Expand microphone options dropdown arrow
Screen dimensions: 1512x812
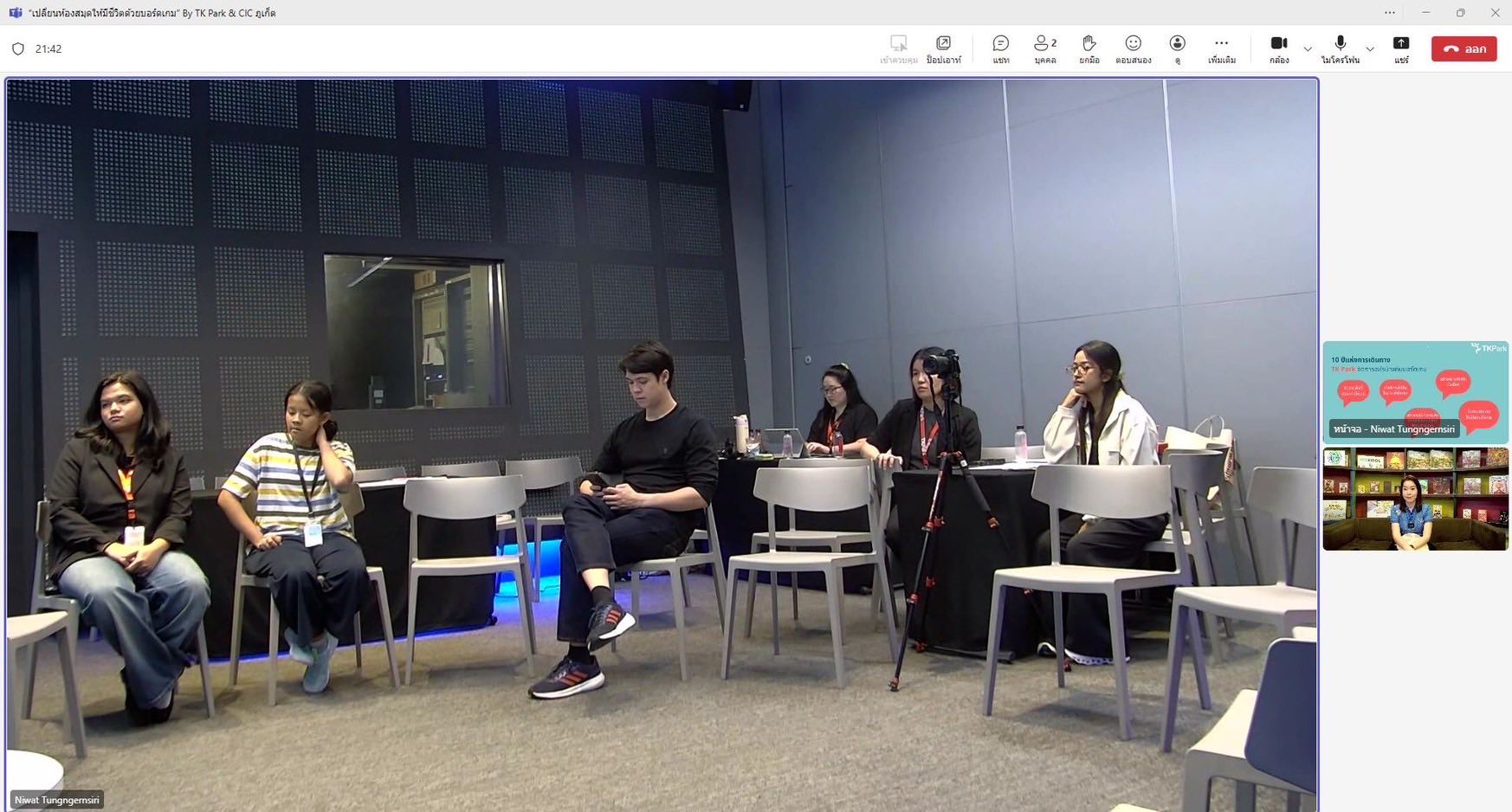(1370, 49)
